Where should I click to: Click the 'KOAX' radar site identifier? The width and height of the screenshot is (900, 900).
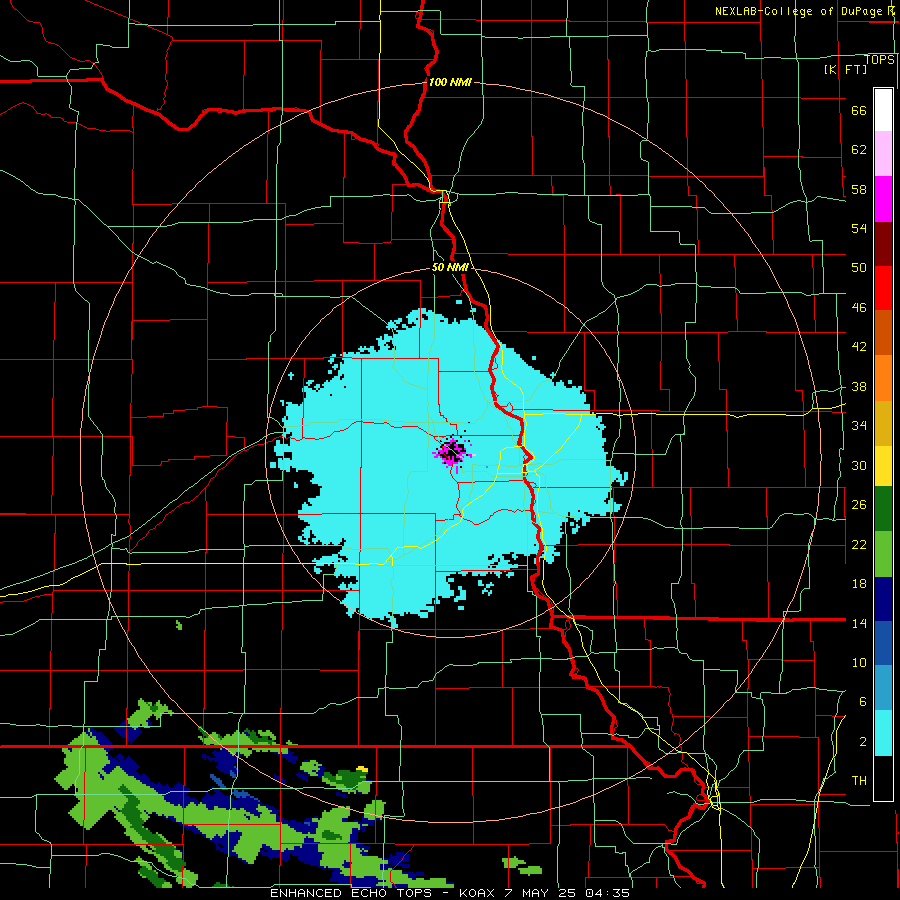click(478, 893)
